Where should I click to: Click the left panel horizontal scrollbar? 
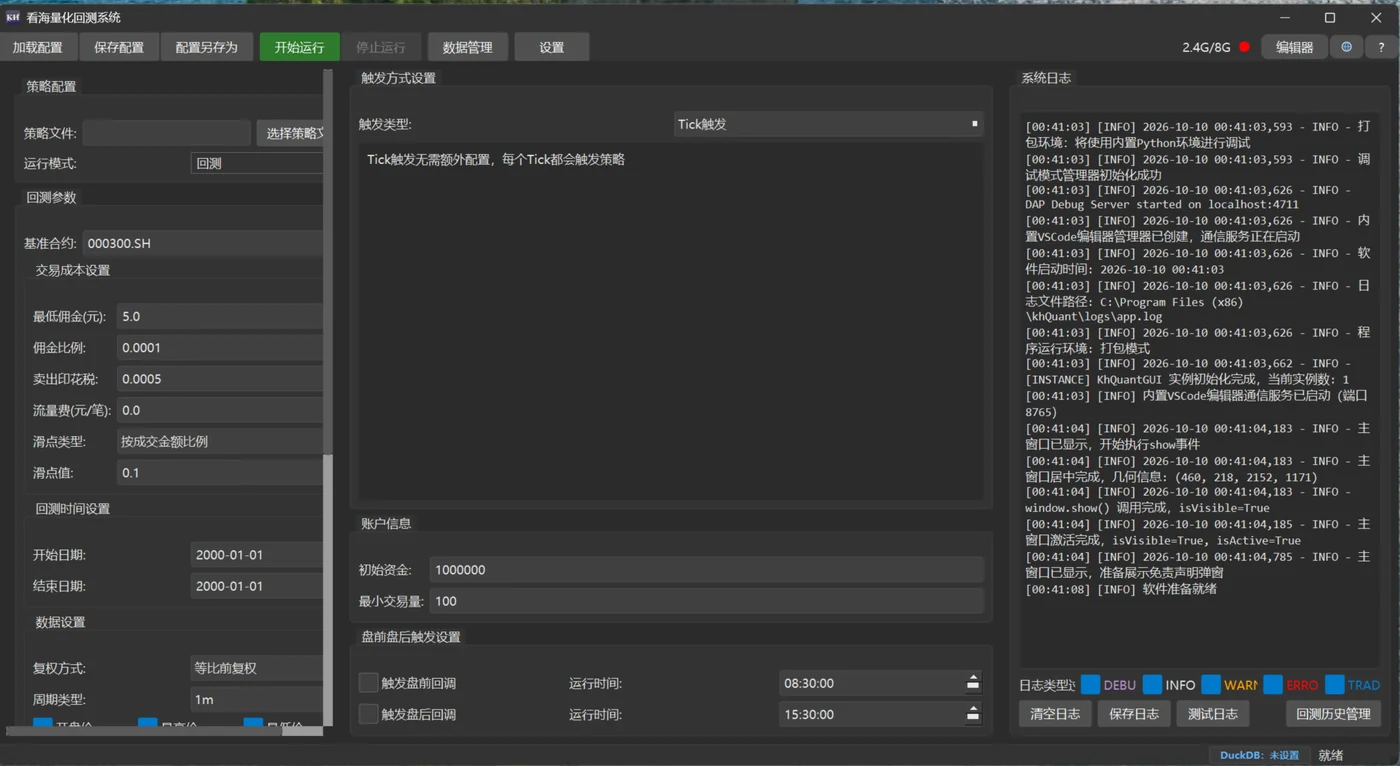tap(164, 731)
